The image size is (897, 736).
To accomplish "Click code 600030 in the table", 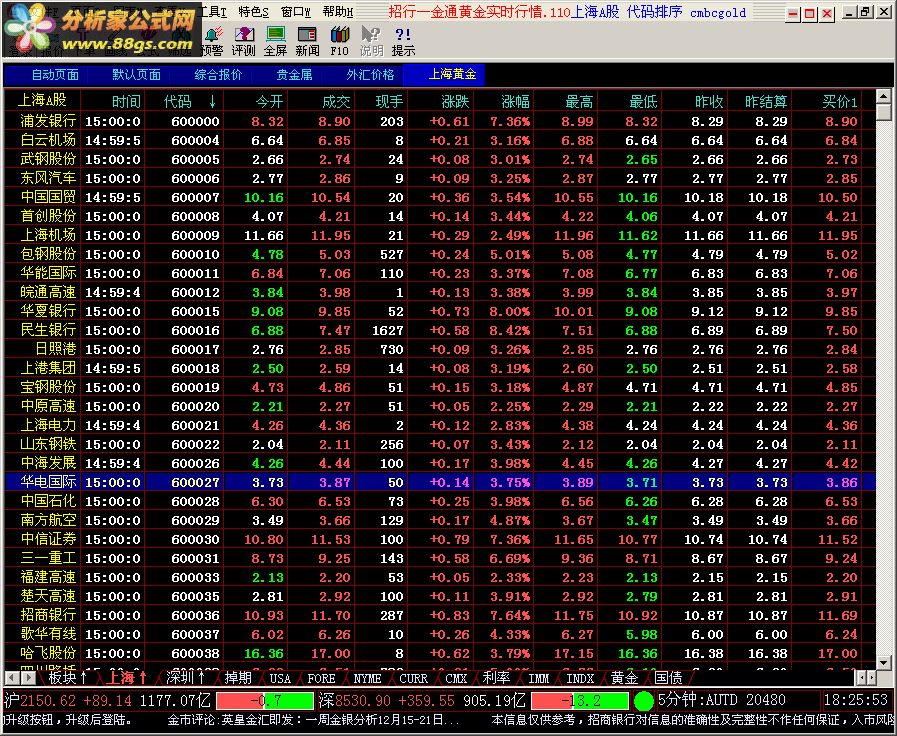I will click(195, 539).
